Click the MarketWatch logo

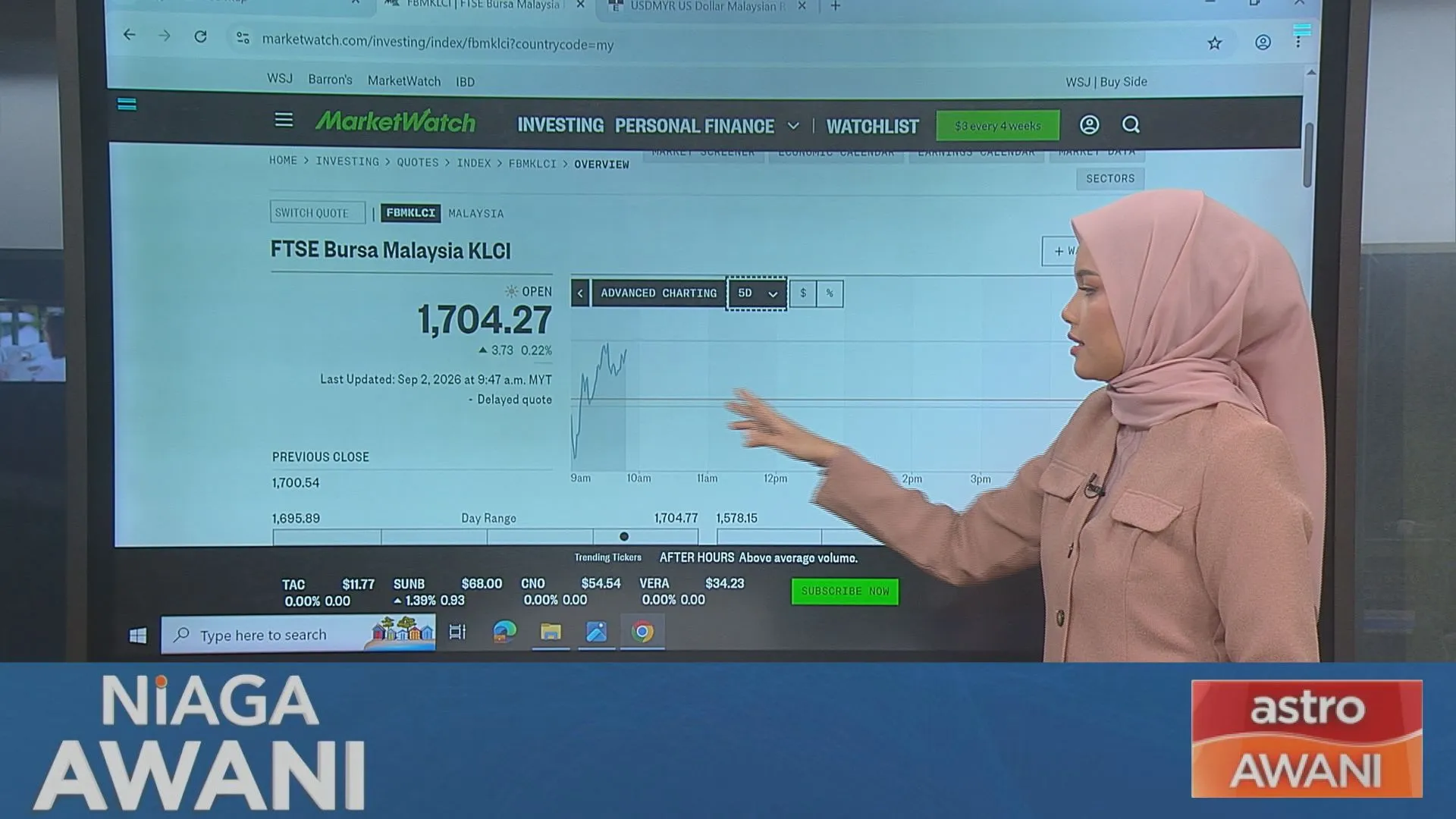click(x=395, y=121)
